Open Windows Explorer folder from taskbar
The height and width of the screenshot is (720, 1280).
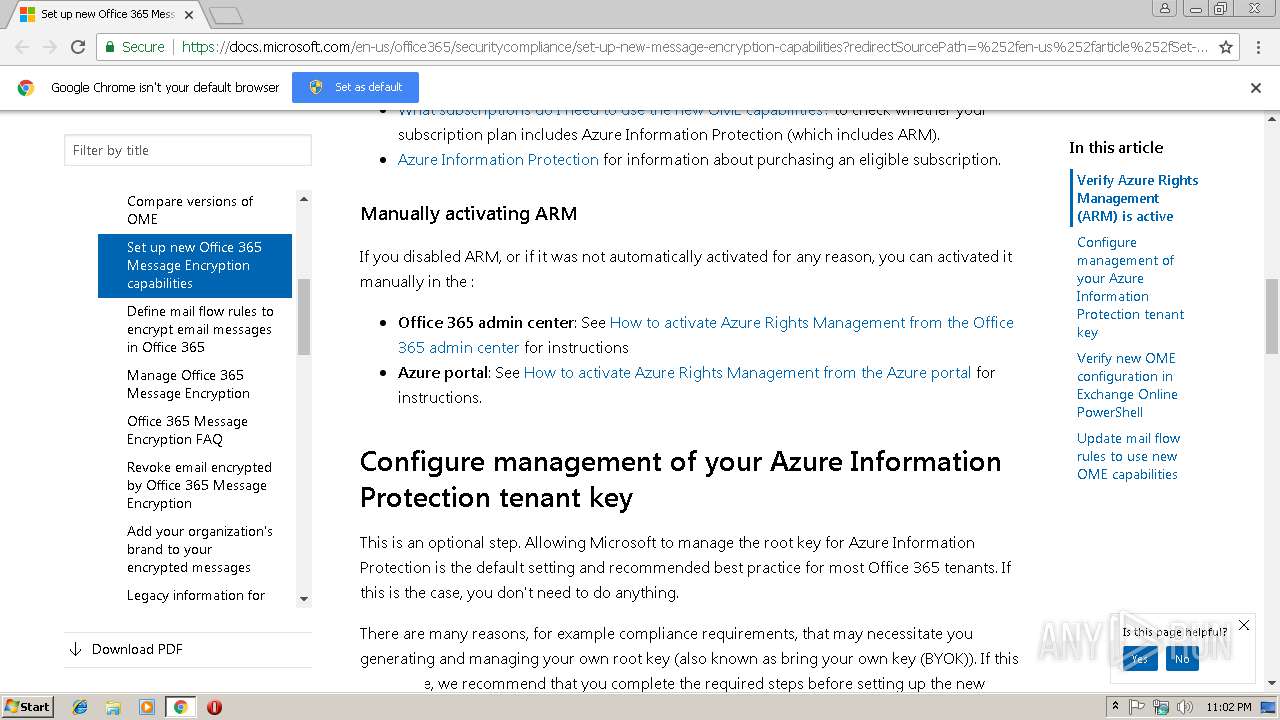click(x=113, y=707)
